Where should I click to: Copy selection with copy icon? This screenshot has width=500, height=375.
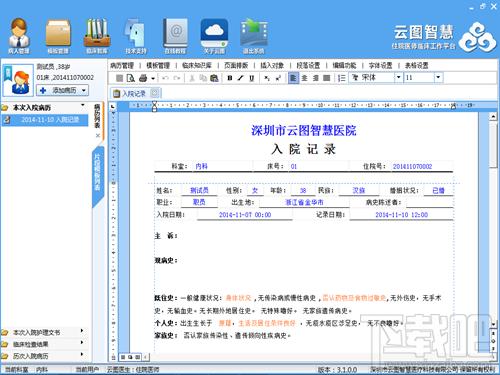tap(203, 78)
